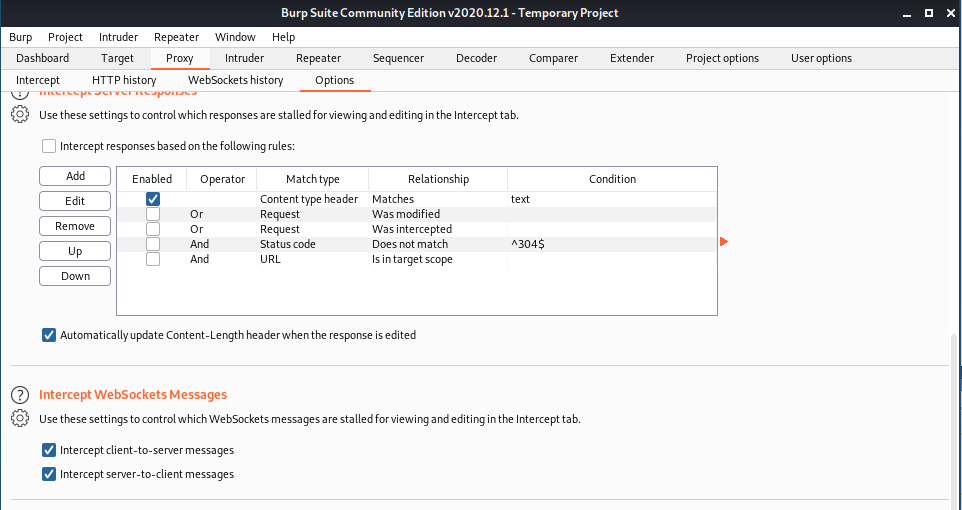962x510 pixels.
Task: Click the Add rule button
Action: 75,176
